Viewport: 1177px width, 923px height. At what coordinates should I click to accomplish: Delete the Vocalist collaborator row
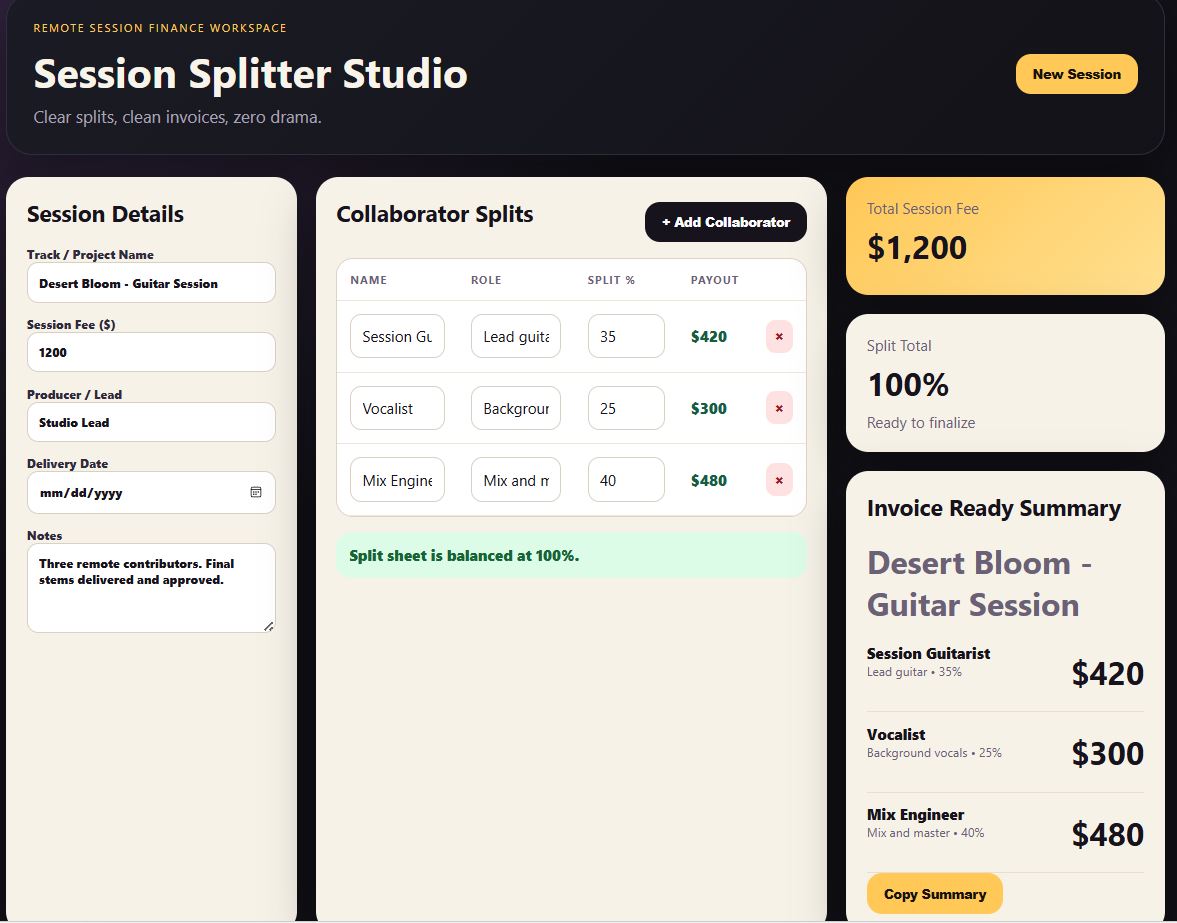tap(779, 408)
